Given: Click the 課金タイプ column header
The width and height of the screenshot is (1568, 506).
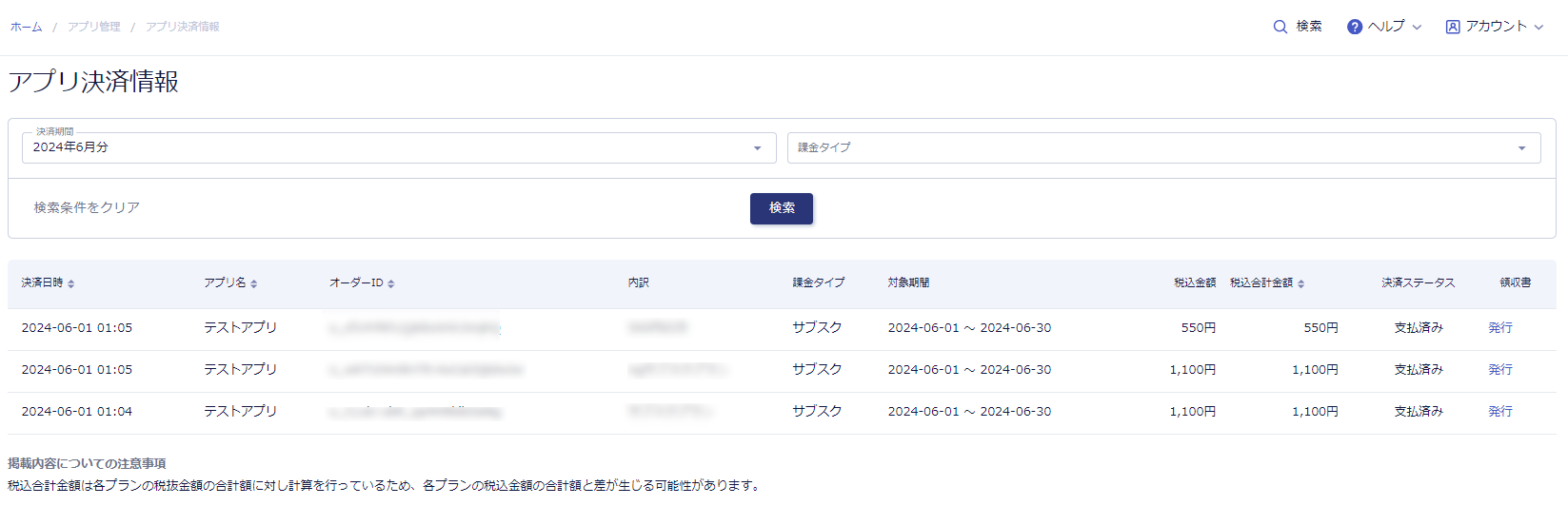Looking at the screenshot, I should click(x=819, y=282).
